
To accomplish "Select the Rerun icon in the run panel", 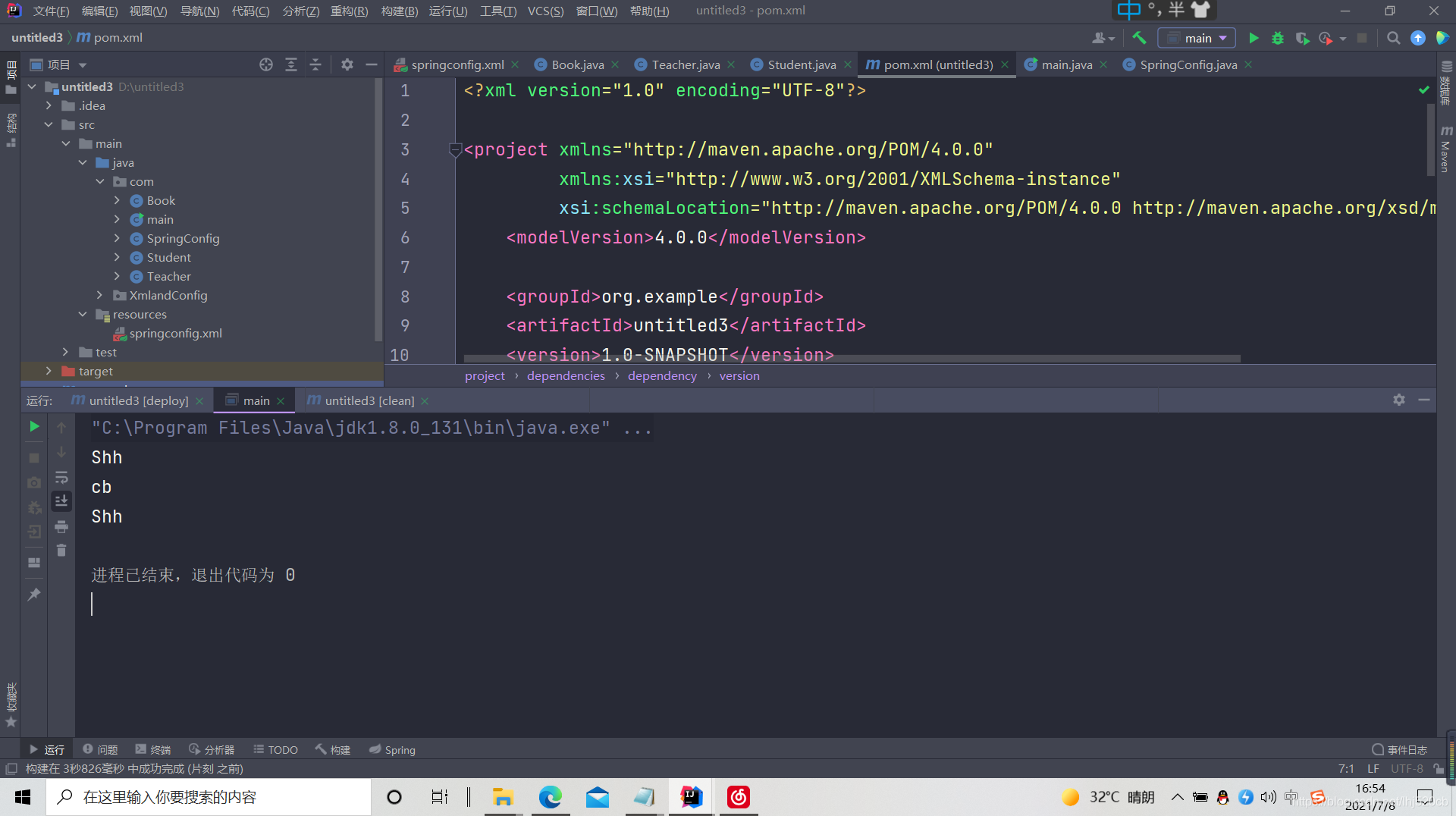I will 33,427.
